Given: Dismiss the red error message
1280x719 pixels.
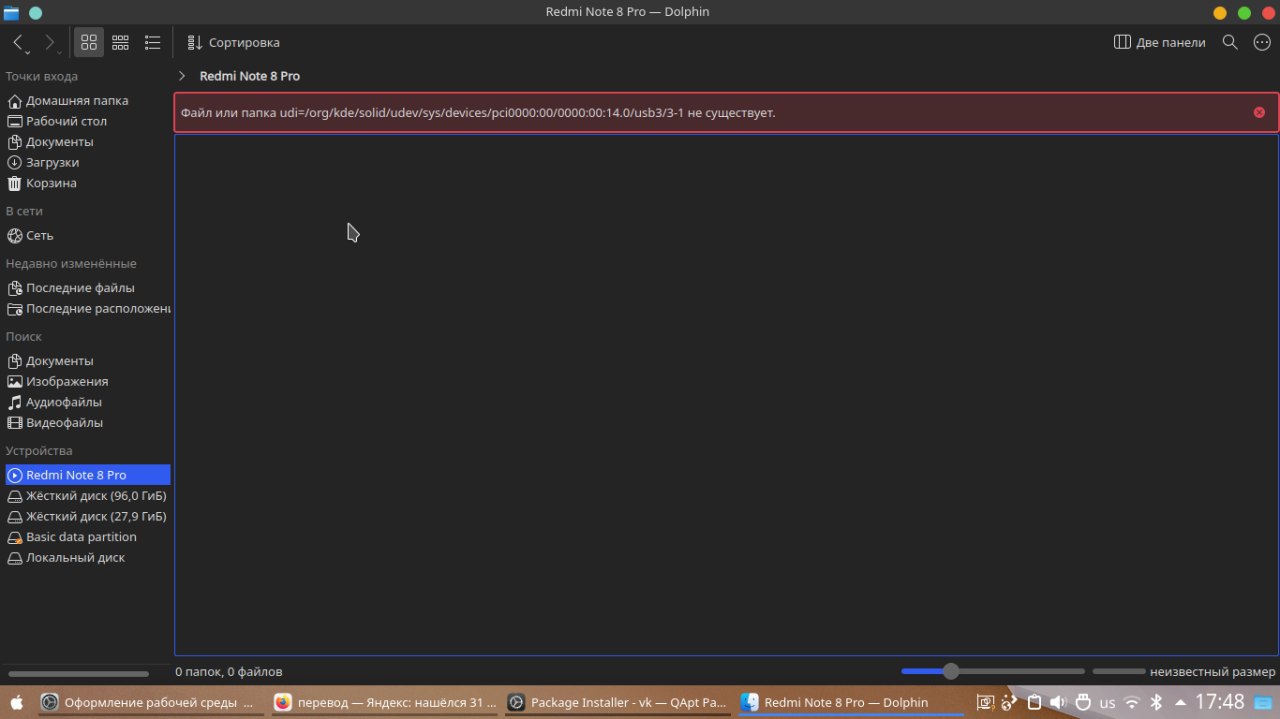Looking at the screenshot, I should pos(1259,112).
